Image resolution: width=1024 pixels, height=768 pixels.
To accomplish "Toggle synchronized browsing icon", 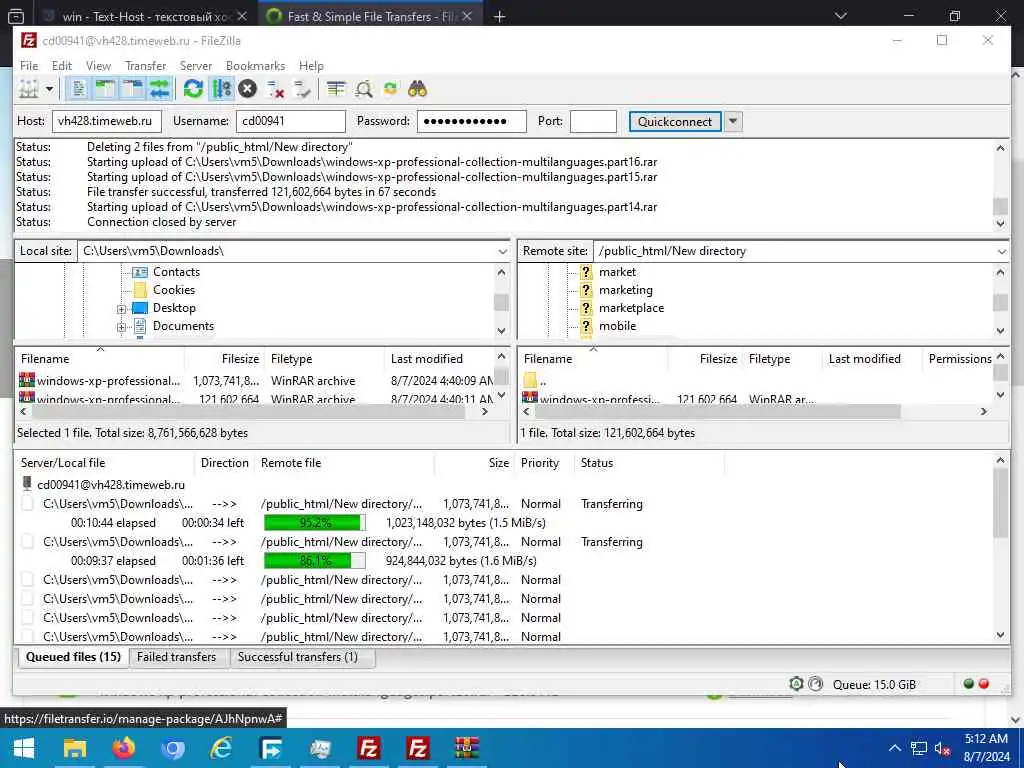I will coord(391,89).
